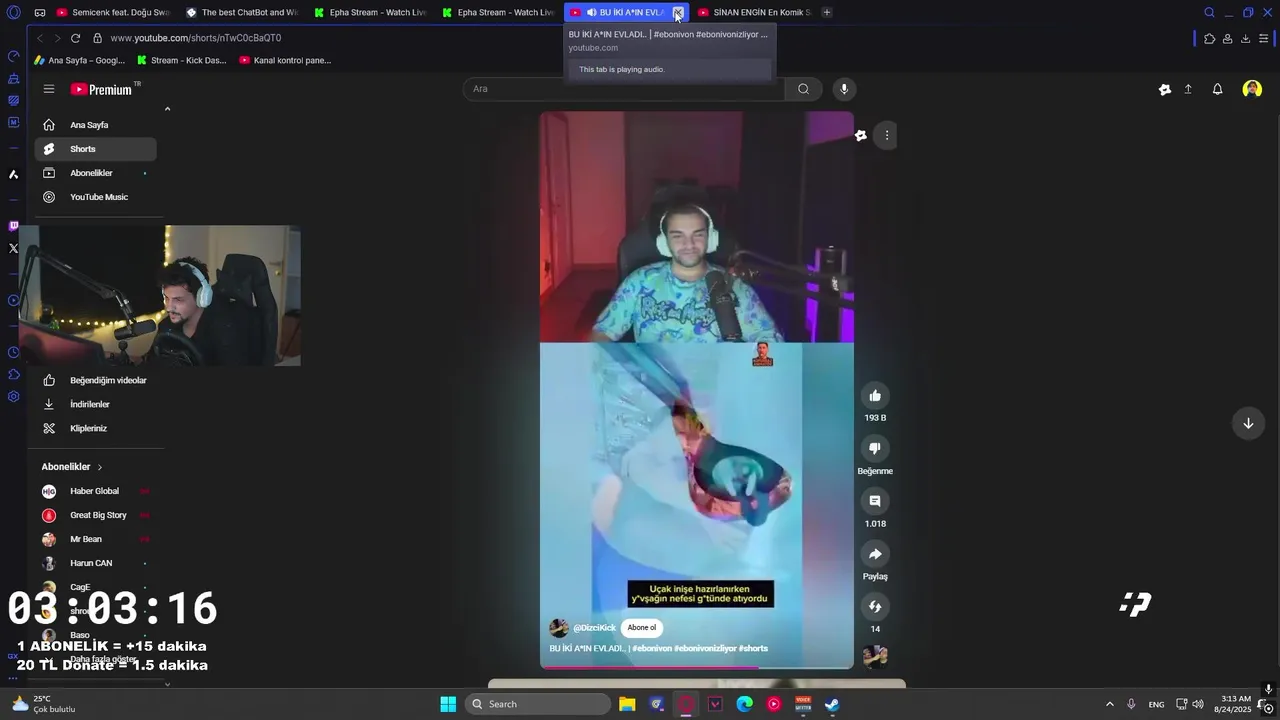The height and width of the screenshot is (720, 1280).
Task: Like the Short with thumbs up
Action: [875, 396]
